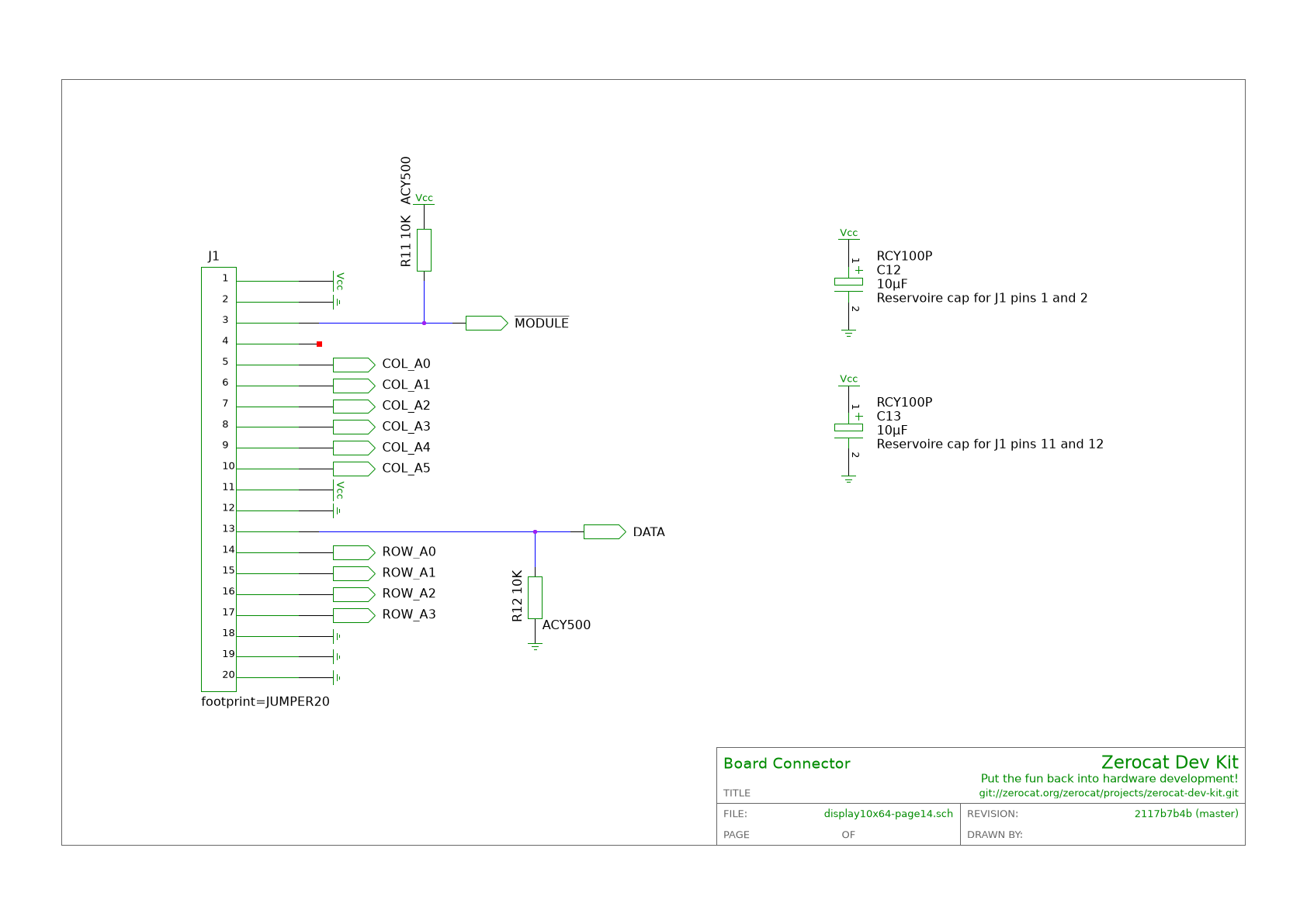Select resistor R12 symbol body
1307x924 pixels.
point(535,597)
